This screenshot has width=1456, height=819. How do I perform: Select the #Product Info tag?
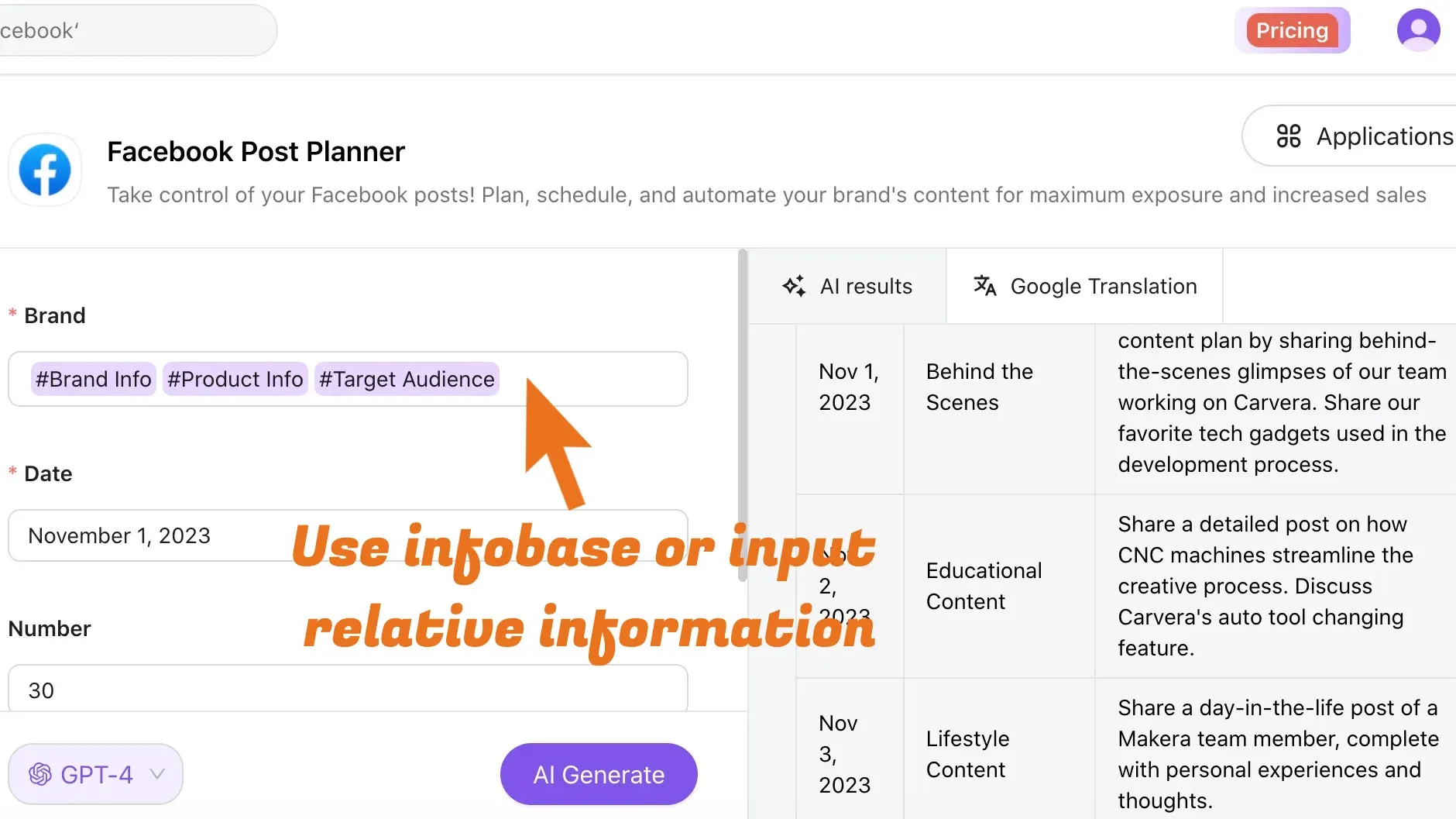[x=235, y=379]
